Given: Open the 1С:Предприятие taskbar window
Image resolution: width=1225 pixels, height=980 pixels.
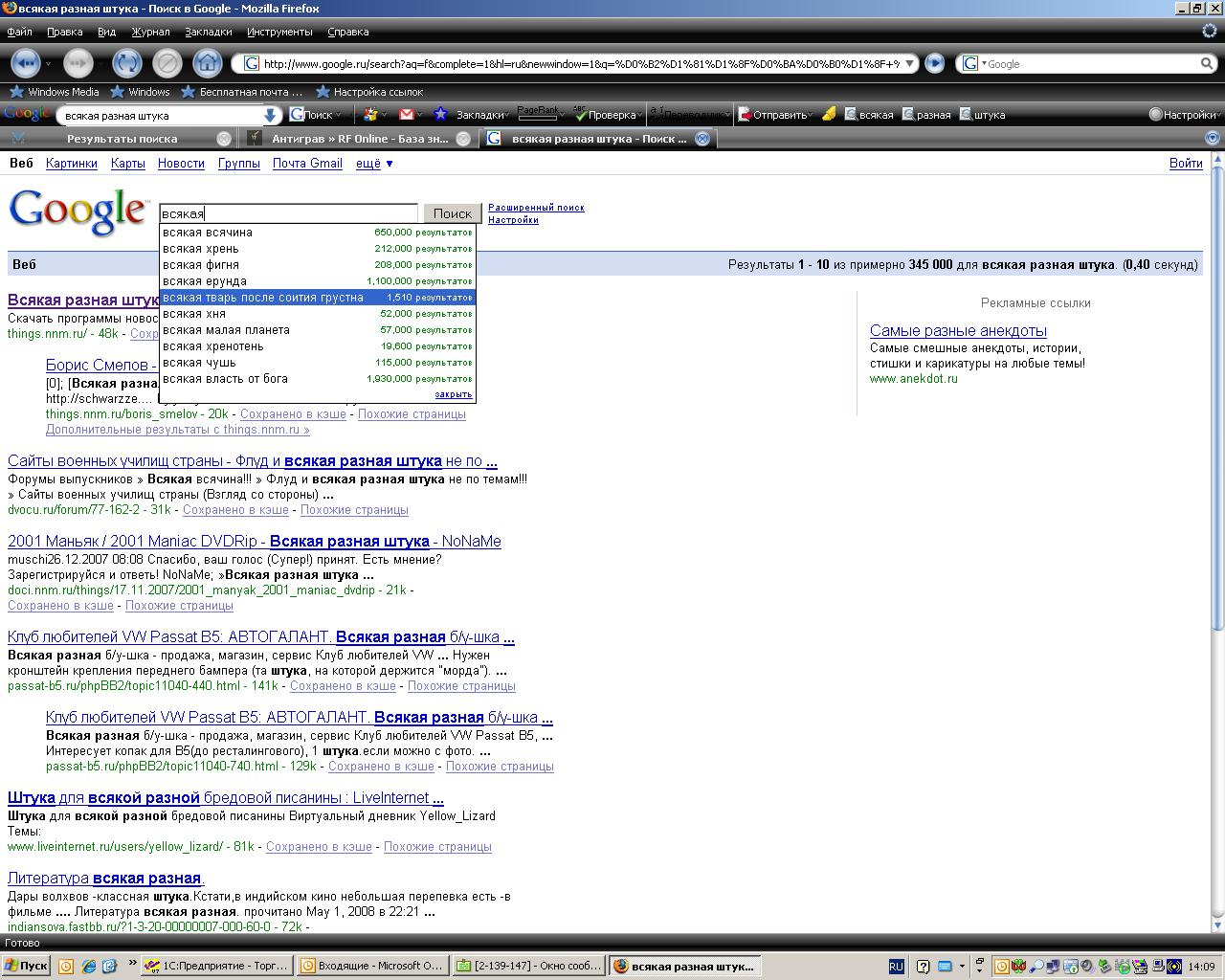Looking at the screenshot, I should click(x=215, y=966).
